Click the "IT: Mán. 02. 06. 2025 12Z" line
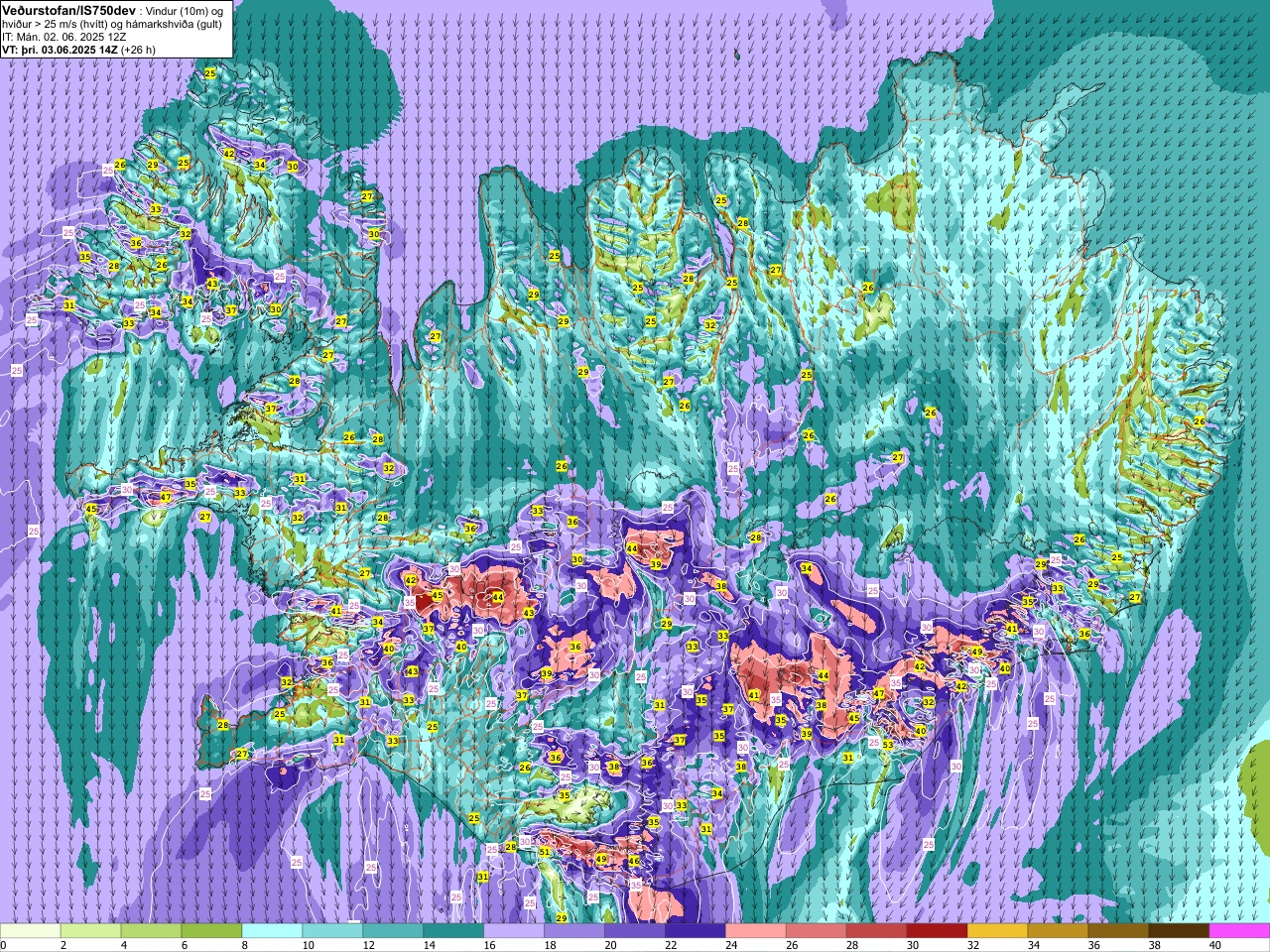The image size is (1270, 952). (63, 36)
